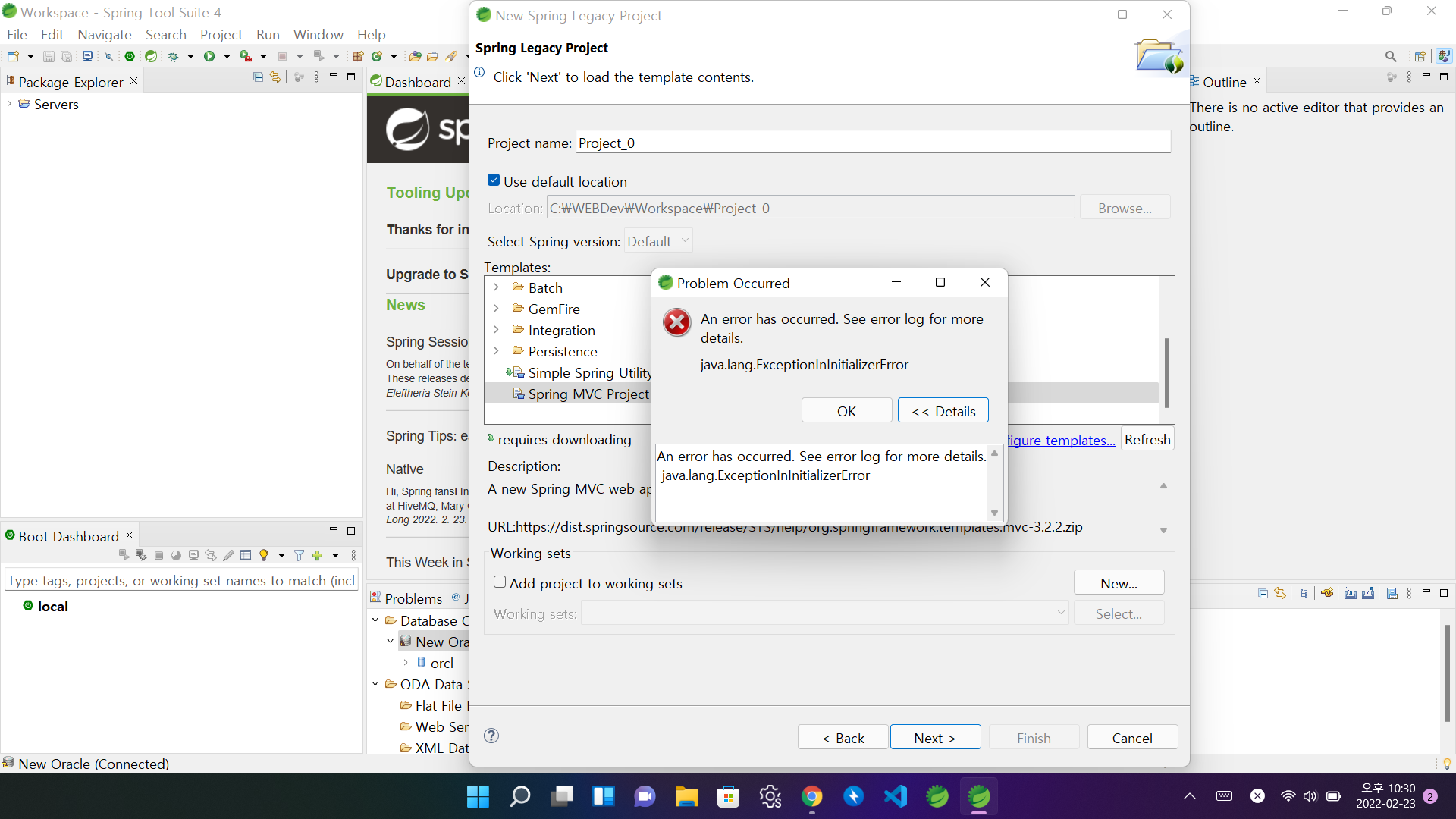Screen dimensions: 1456x819
Task: Uncheck Use default location checkbox
Action: (x=494, y=180)
